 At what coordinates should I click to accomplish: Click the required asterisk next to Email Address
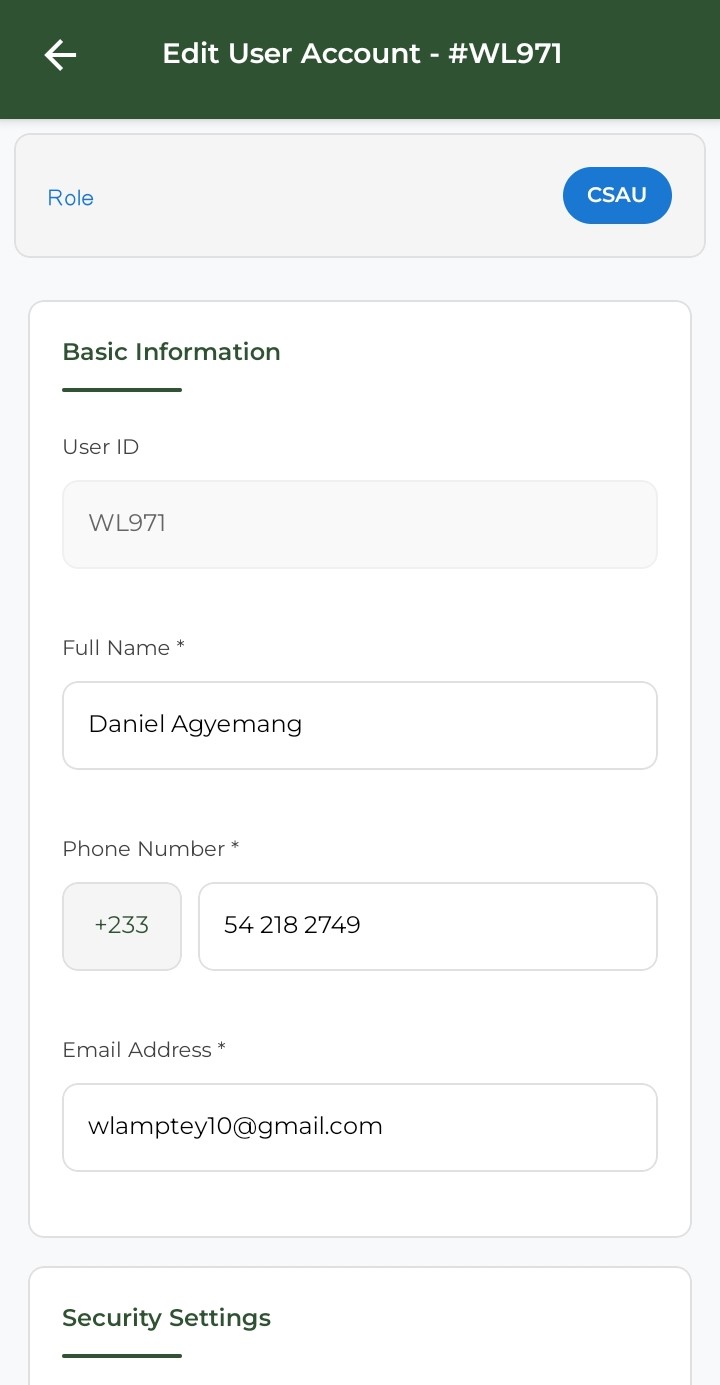point(222,1049)
